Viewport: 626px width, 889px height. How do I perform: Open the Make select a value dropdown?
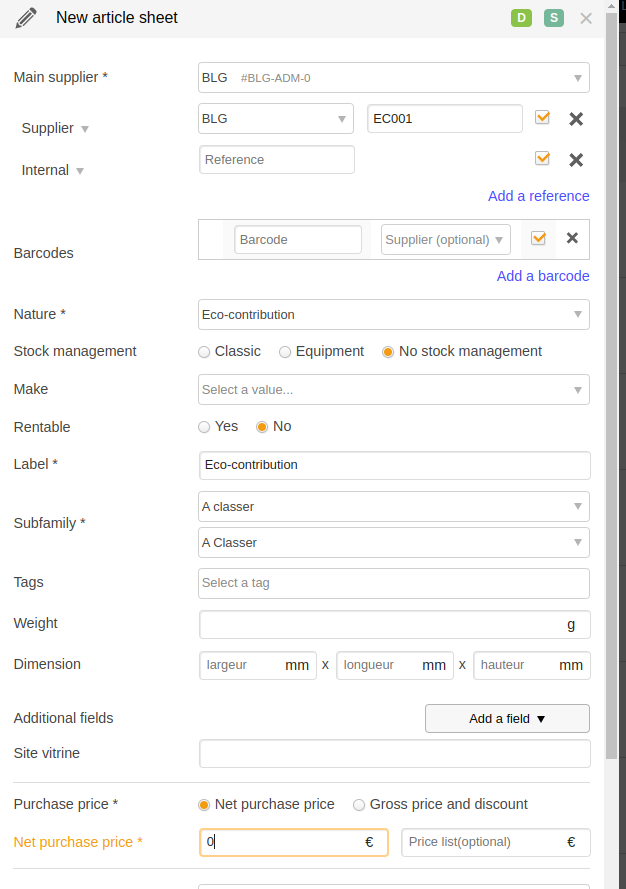394,390
